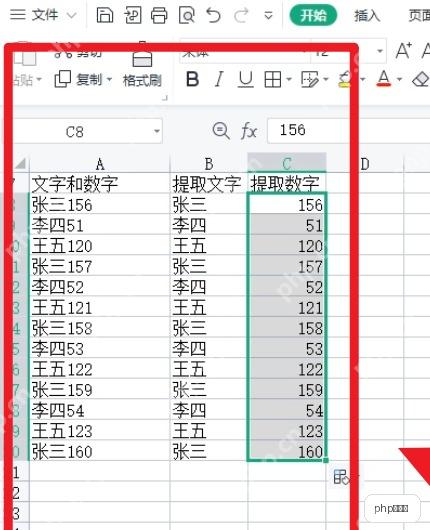Click cell with 文字和数字 header
This screenshot has width=430, height=530.
point(99,183)
